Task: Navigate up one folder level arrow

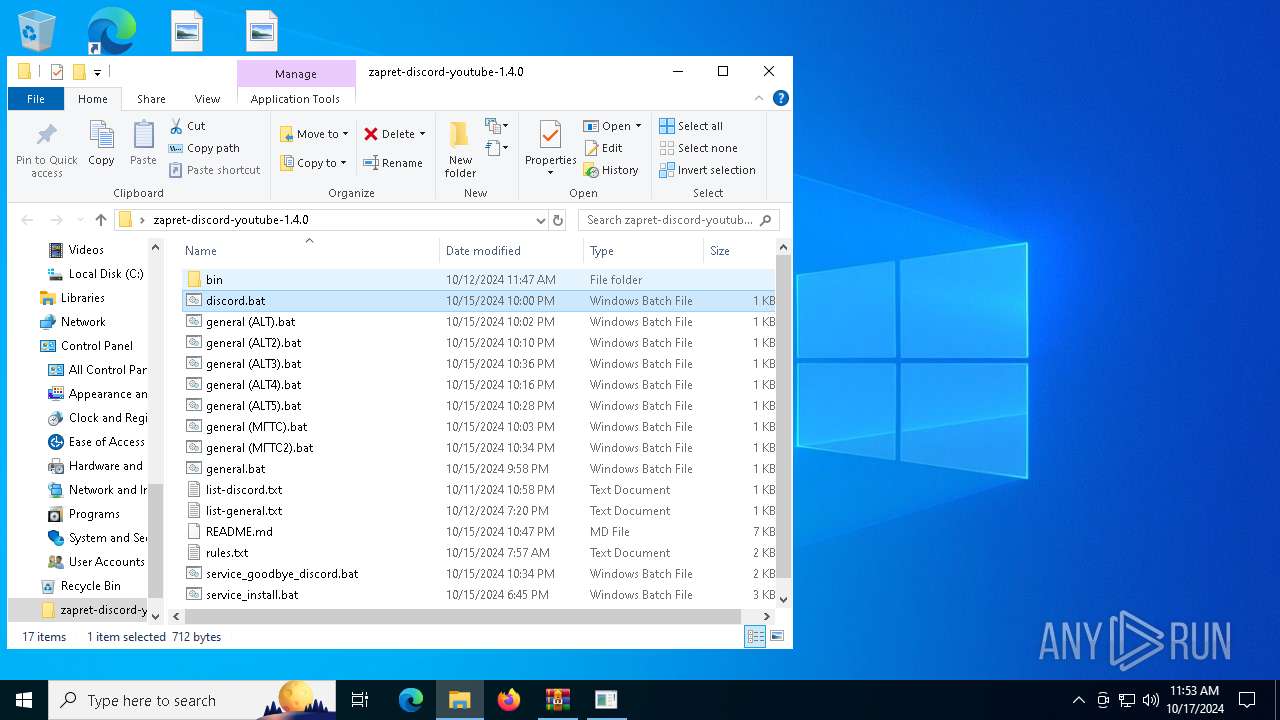Action: (x=101, y=220)
